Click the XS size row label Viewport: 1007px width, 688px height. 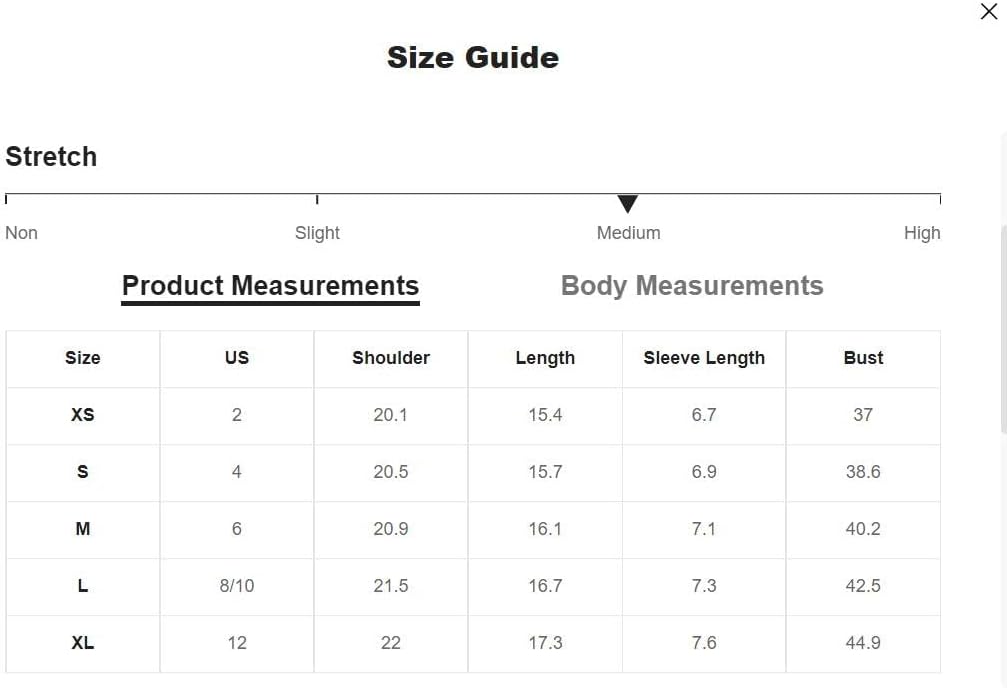coord(83,415)
